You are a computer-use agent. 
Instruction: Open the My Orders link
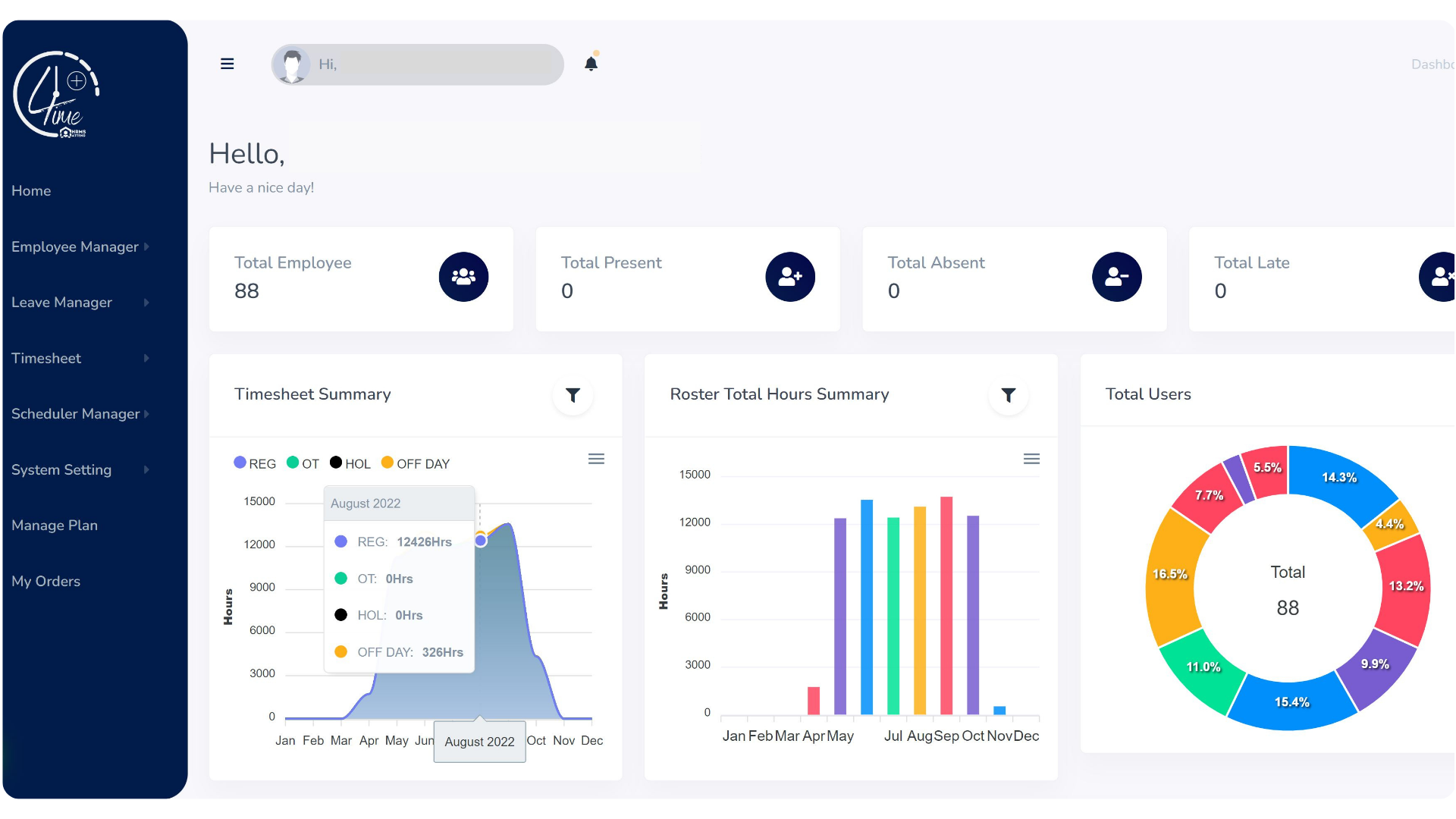(x=45, y=581)
